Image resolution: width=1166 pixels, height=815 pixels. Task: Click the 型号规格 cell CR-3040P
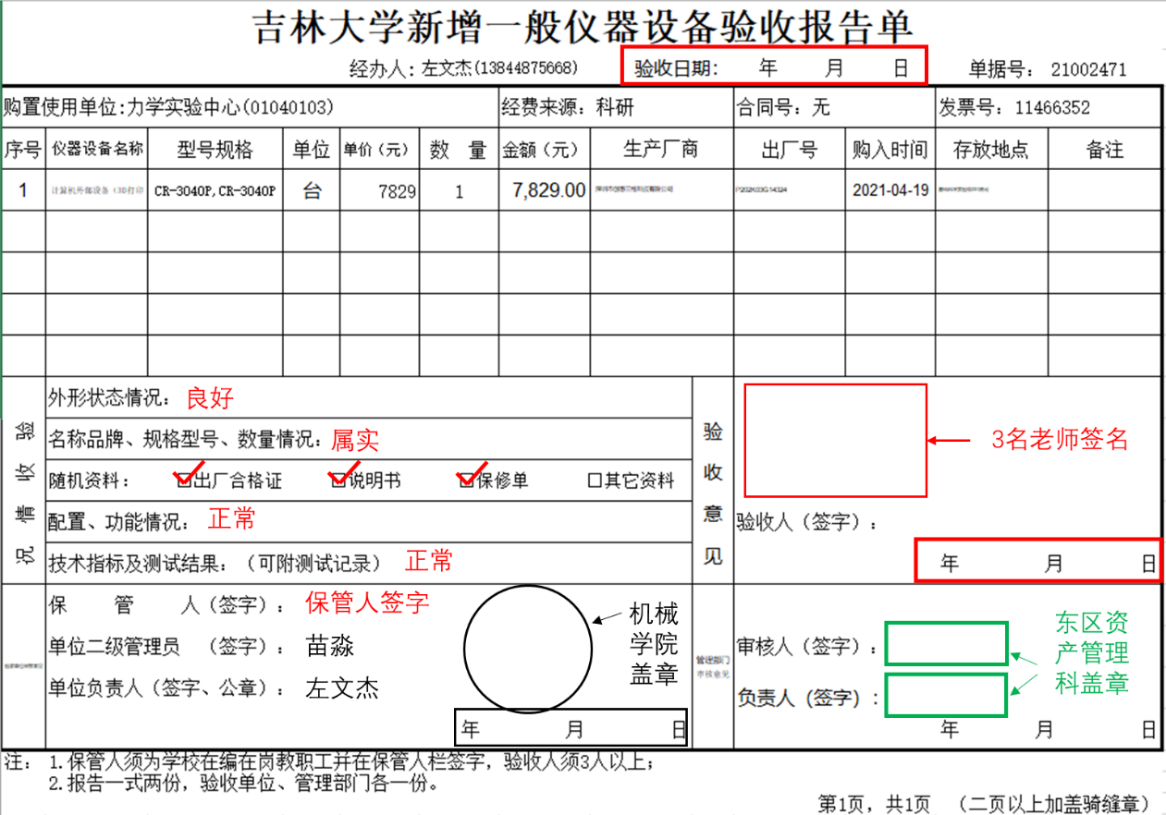pos(215,191)
